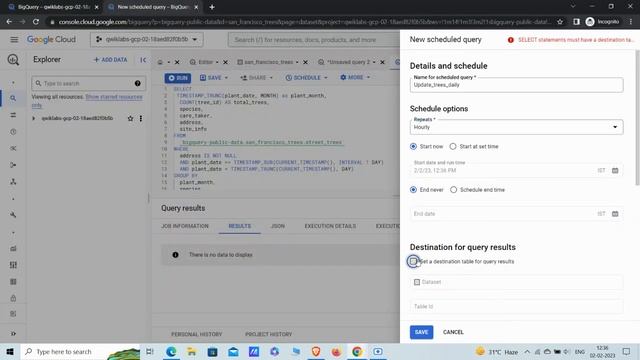The image size is (640, 360).
Task: Open the Google Cloud navigation hamburger menu
Action: (x=14, y=40)
